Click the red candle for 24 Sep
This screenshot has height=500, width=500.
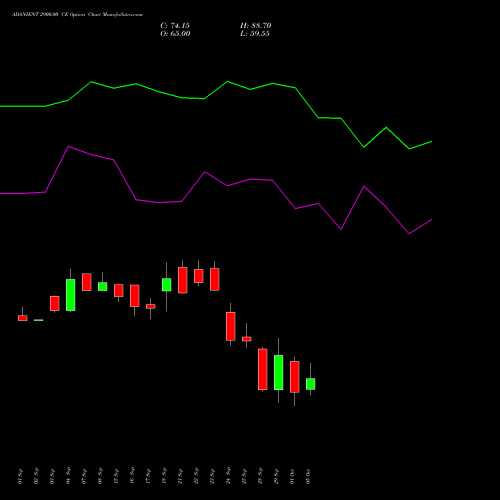[231, 326]
